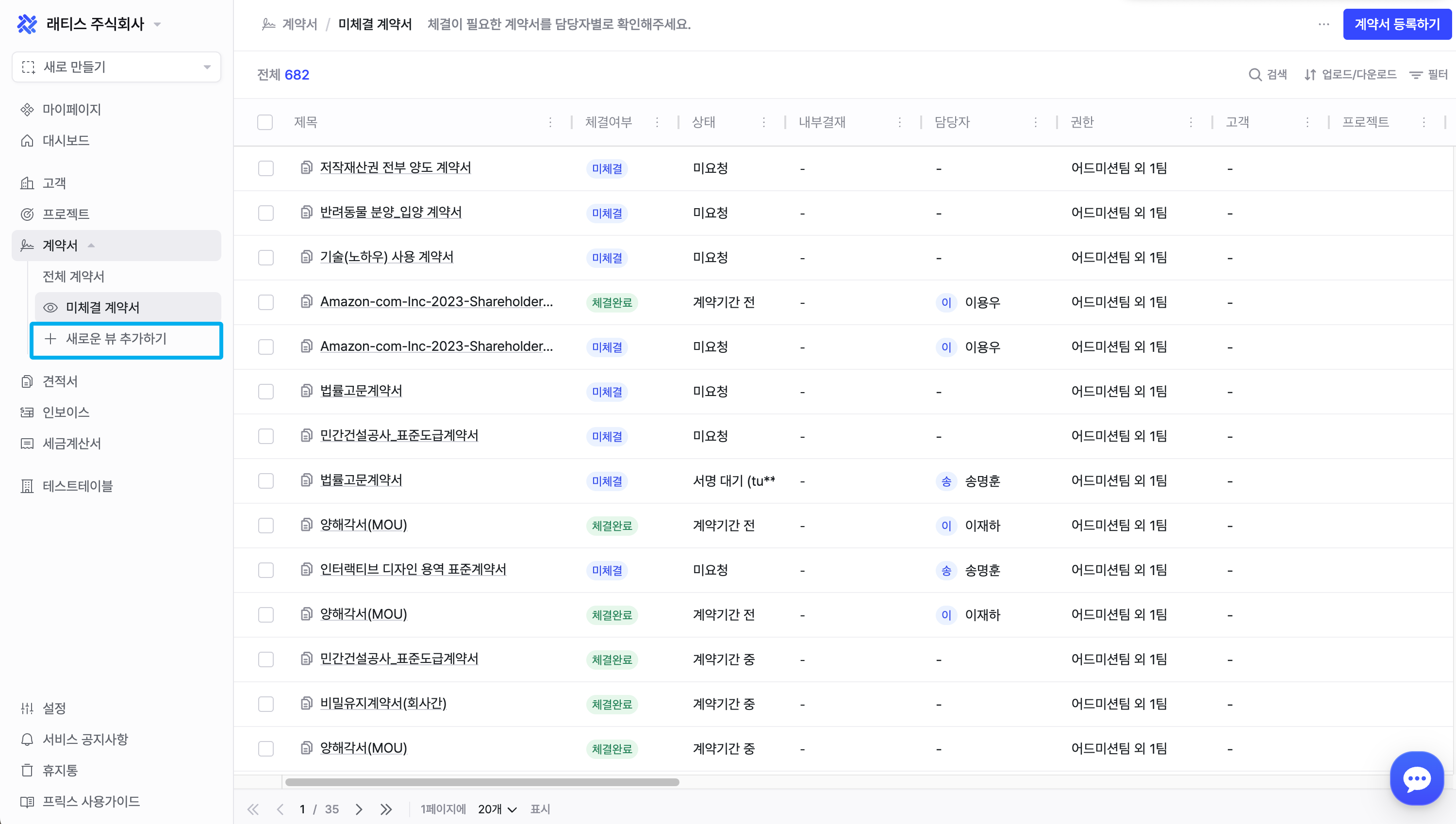1456x824 pixels.
Task: Open the 기술(노하우) 사용 계약서 link
Action: 386,257
